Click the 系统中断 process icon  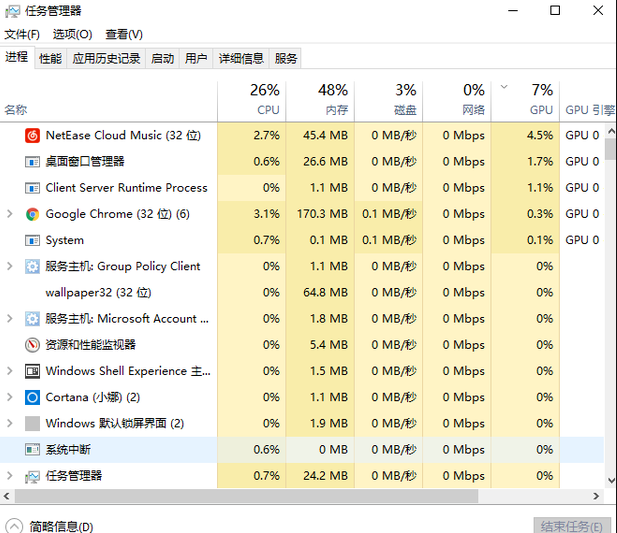pyautogui.click(x=32, y=450)
